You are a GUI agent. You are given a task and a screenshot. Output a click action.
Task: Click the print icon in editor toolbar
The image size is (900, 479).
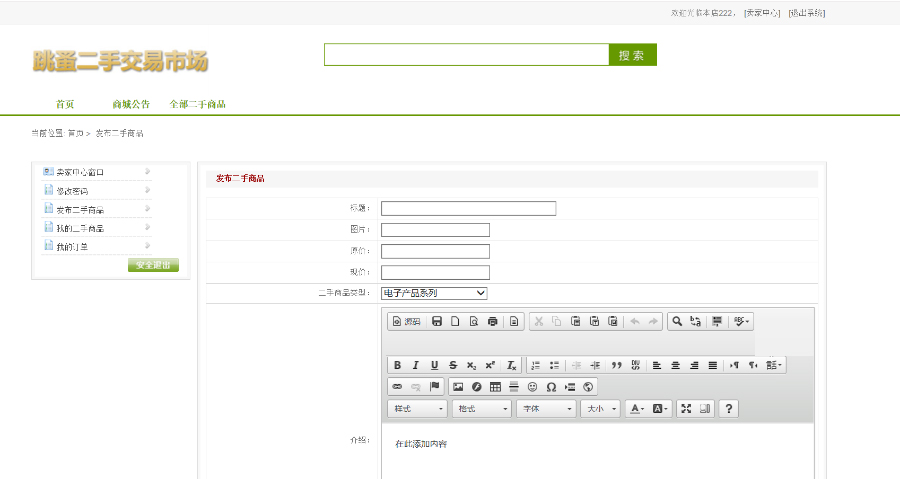(x=492, y=321)
